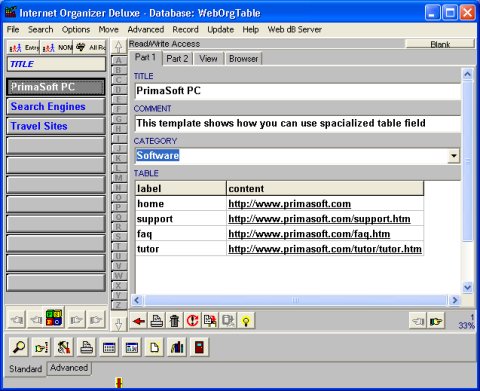
Task: Select the Travel Sites record
Action: [x=56, y=126]
